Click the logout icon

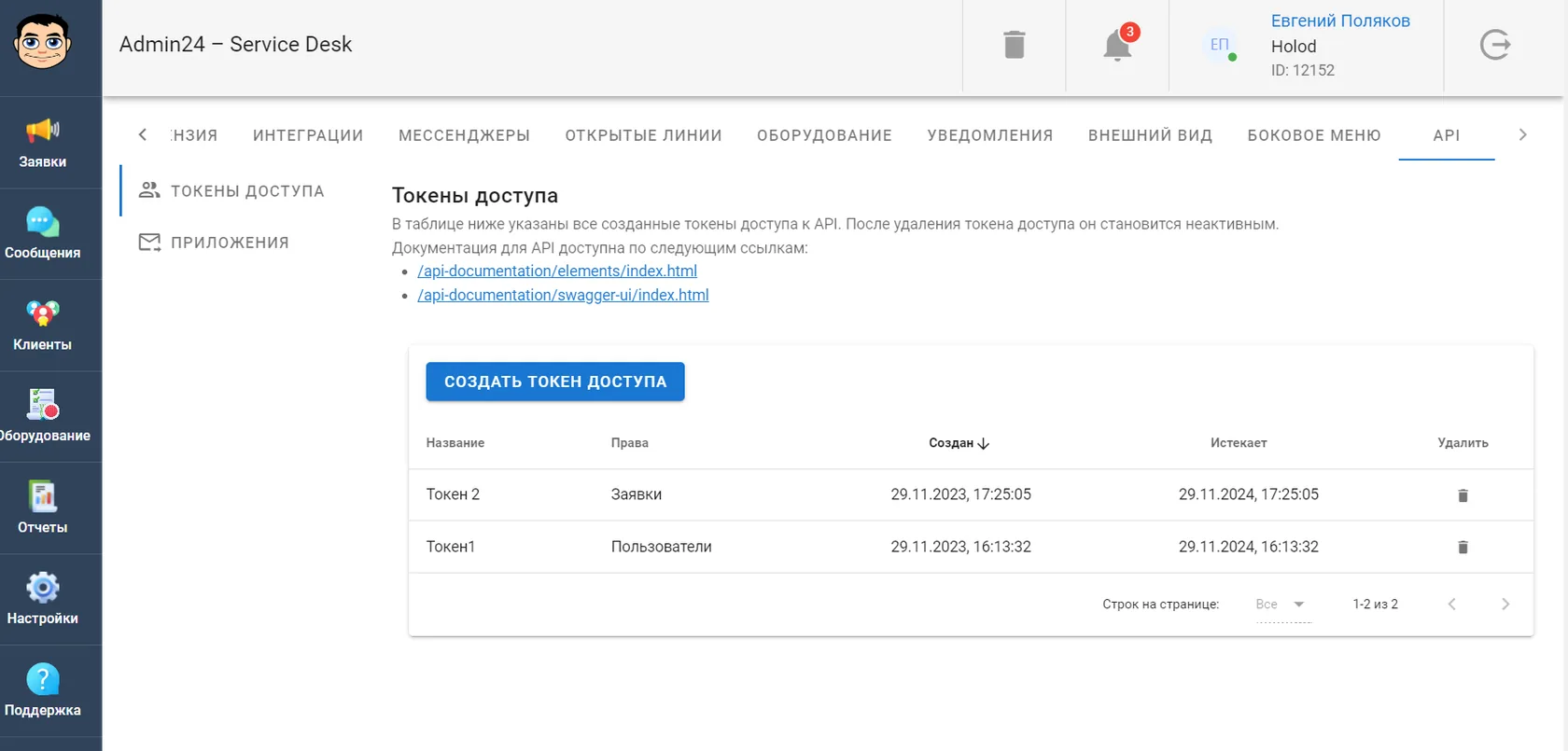(x=1495, y=45)
